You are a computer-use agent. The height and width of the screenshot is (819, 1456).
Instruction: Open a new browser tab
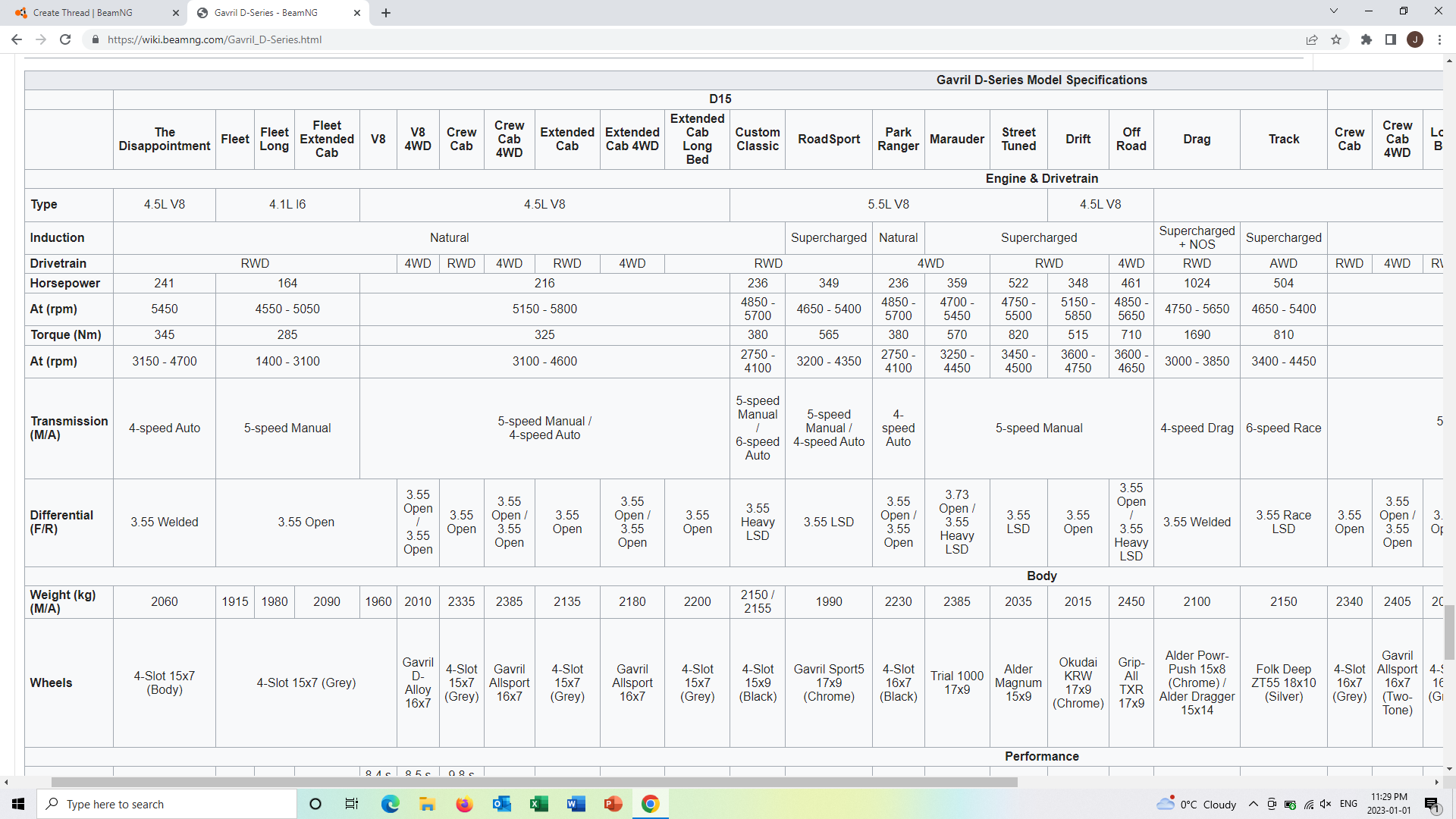coord(386,13)
